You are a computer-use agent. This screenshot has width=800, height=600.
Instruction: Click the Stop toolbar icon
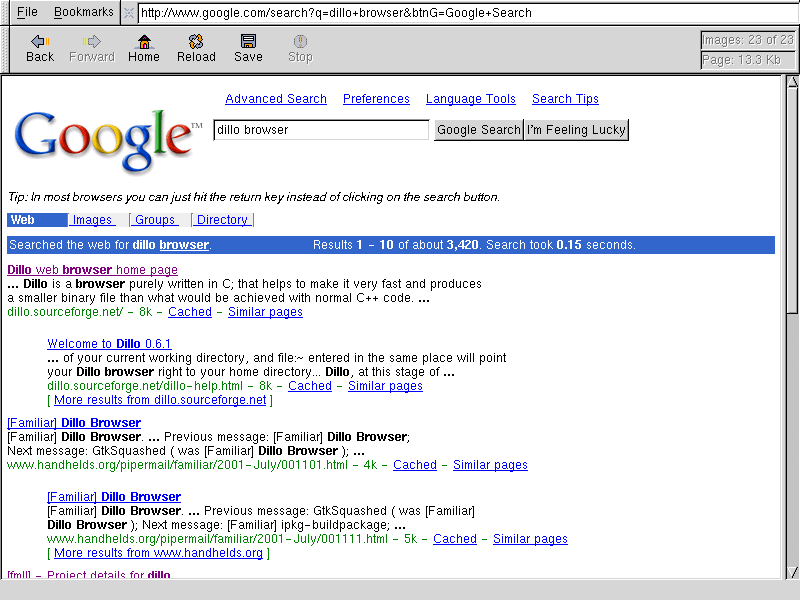[x=300, y=41]
